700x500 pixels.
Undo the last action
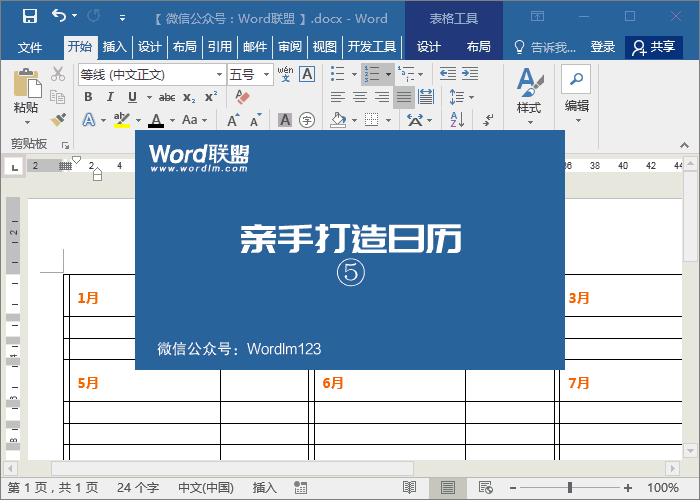(58, 16)
